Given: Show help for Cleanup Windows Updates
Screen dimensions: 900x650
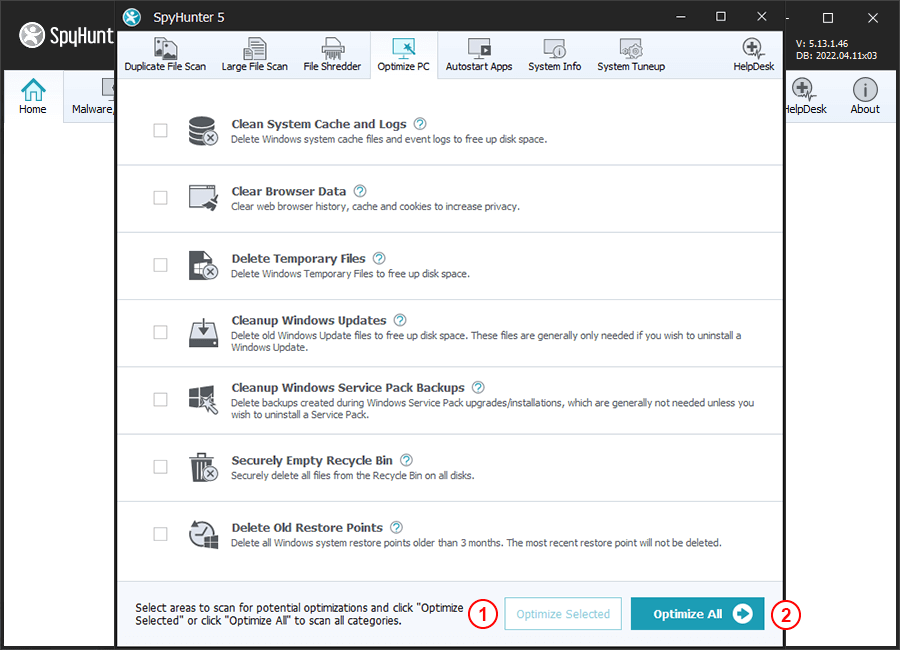Looking at the screenshot, I should [x=400, y=320].
